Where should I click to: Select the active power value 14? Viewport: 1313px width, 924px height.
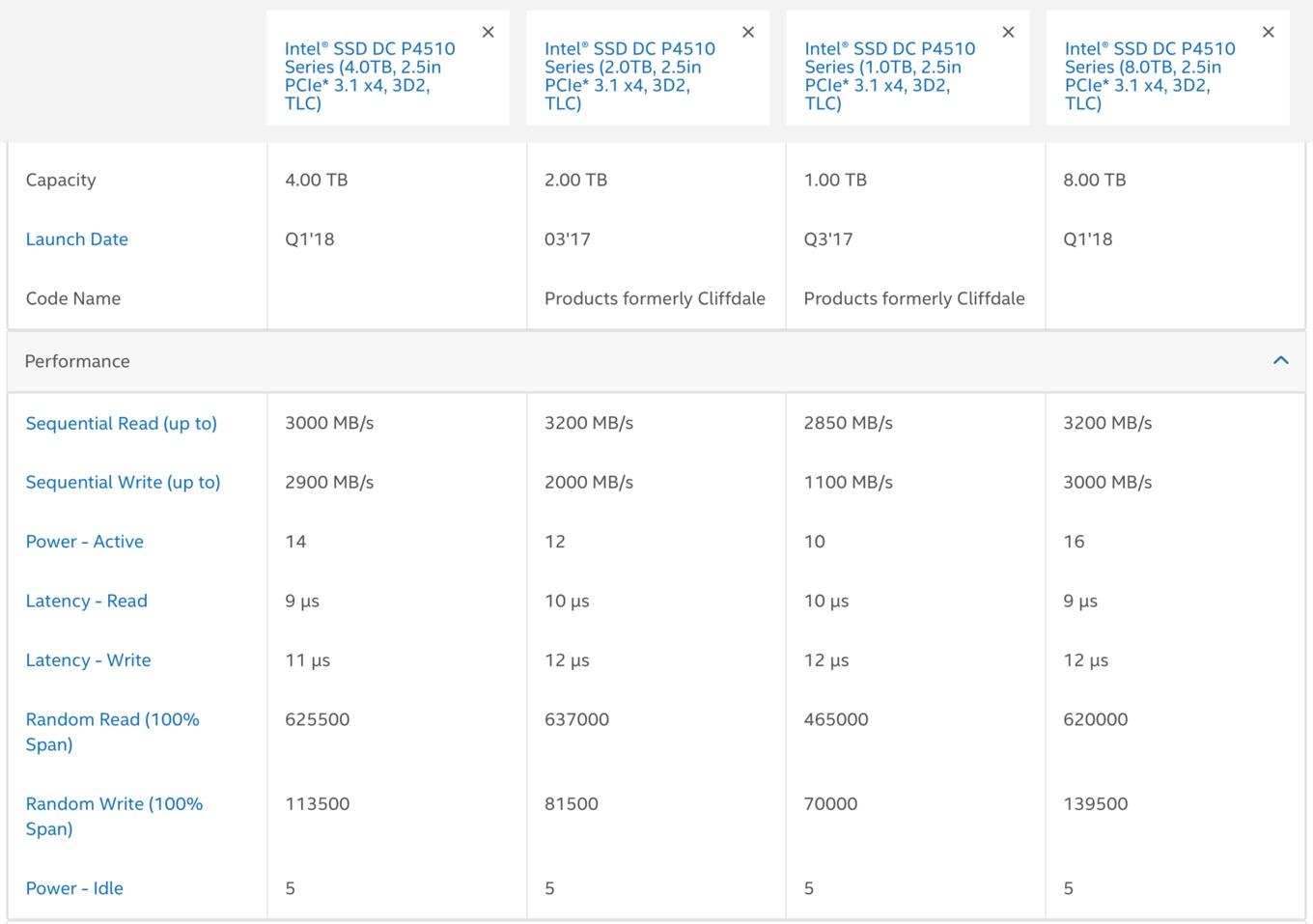pos(295,542)
